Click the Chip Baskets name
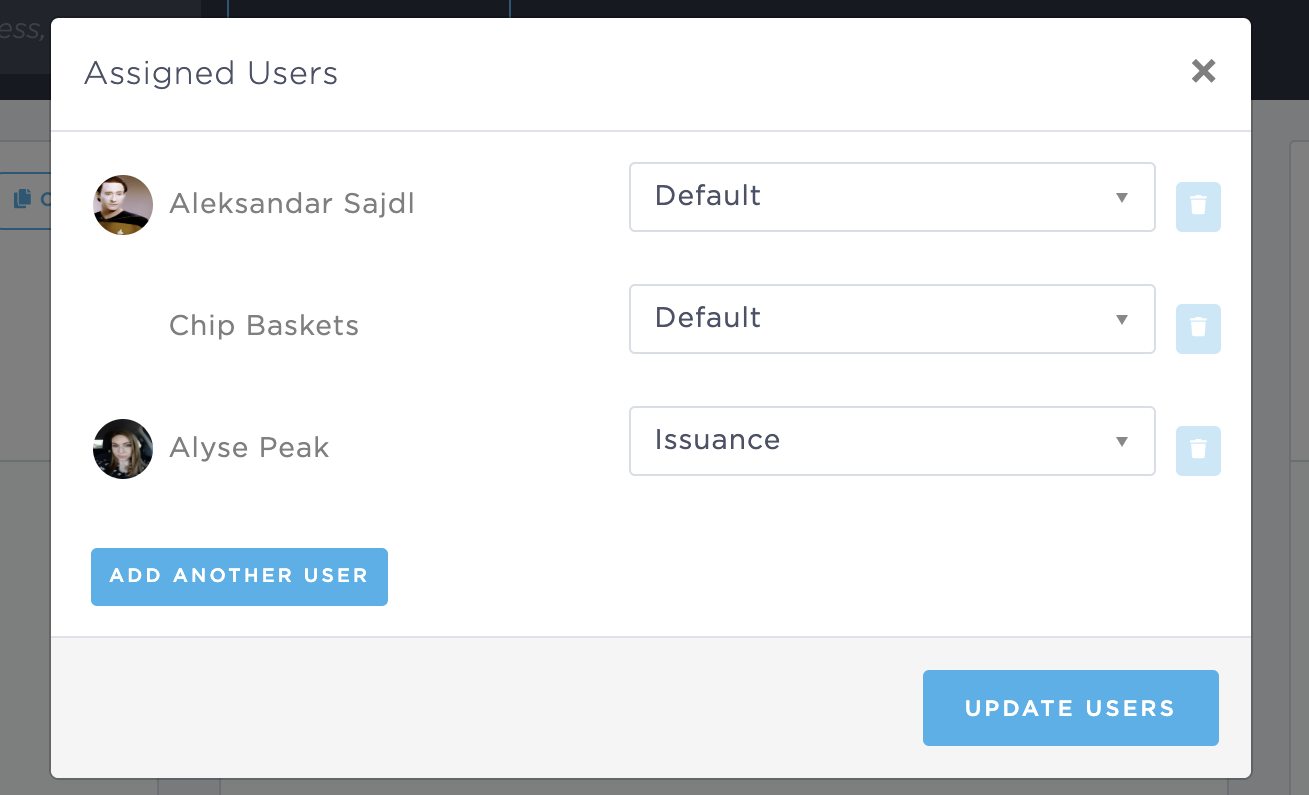The image size is (1309, 795). [x=264, y=326]
